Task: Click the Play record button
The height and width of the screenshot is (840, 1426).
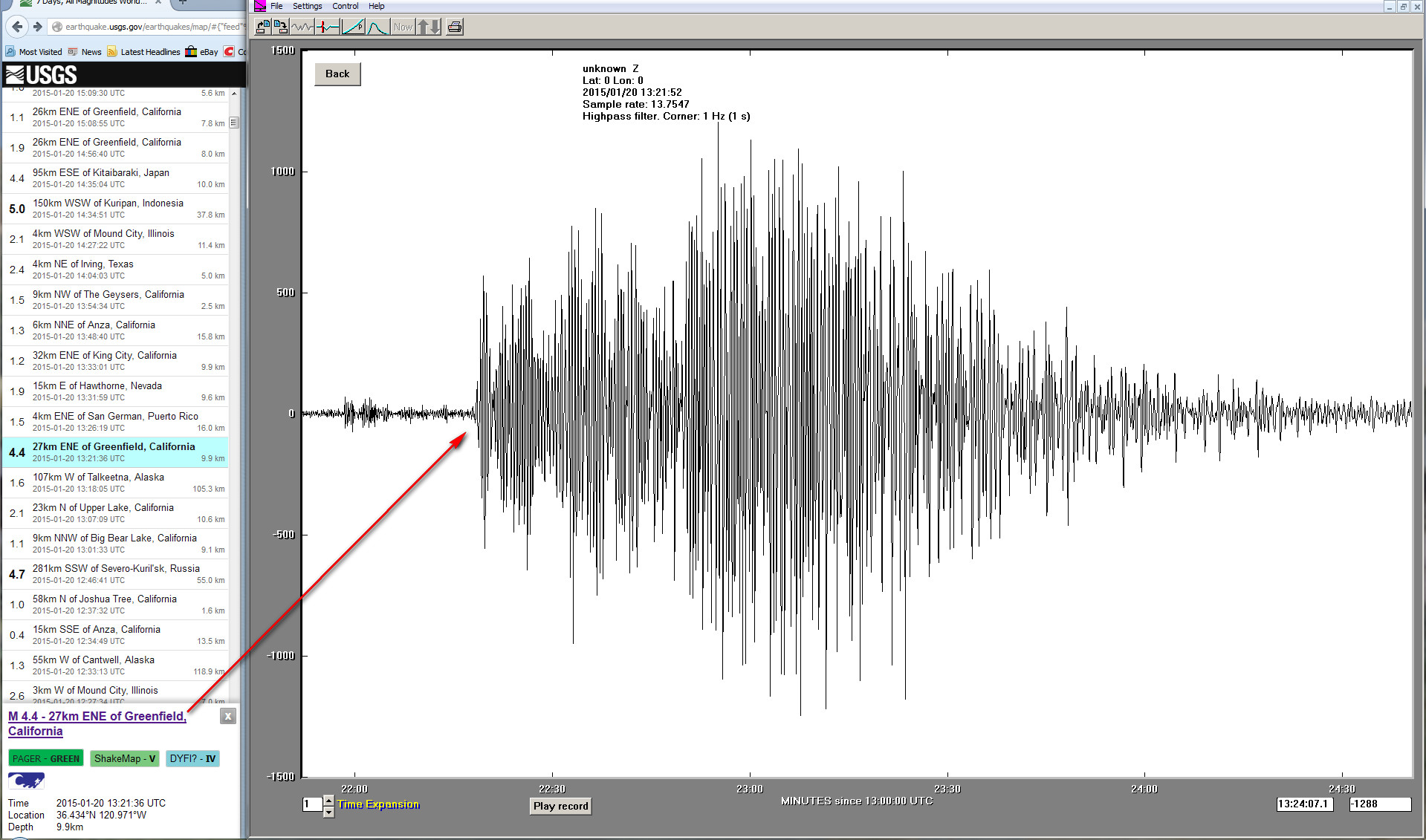Action: [x=560, y=806]
